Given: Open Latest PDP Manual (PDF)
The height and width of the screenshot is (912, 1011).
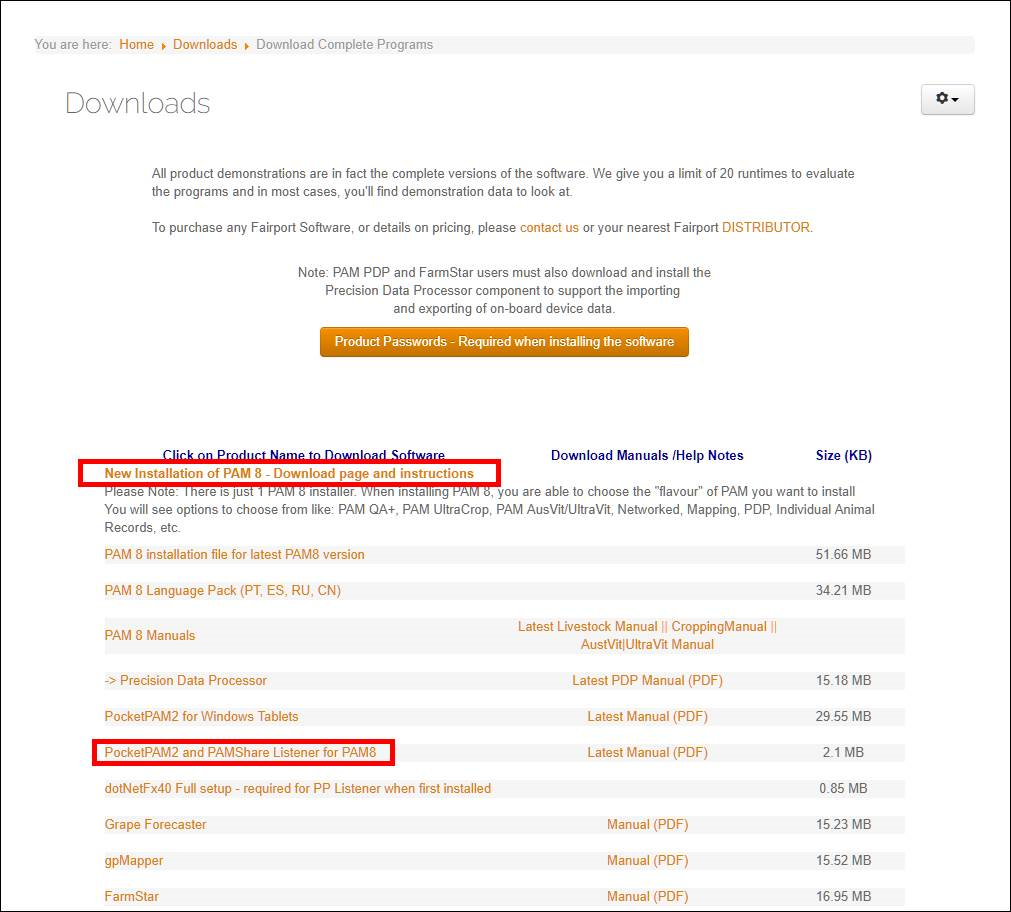Looking at the screenshot, I should pos(647,681).
